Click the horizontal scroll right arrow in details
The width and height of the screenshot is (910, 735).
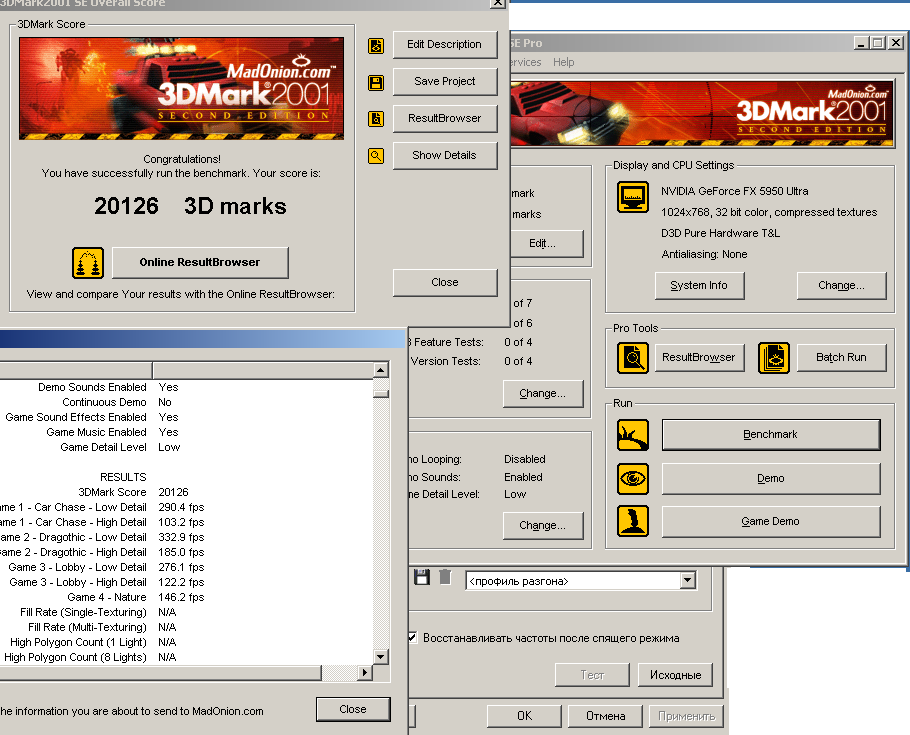[x=364, y=673]
